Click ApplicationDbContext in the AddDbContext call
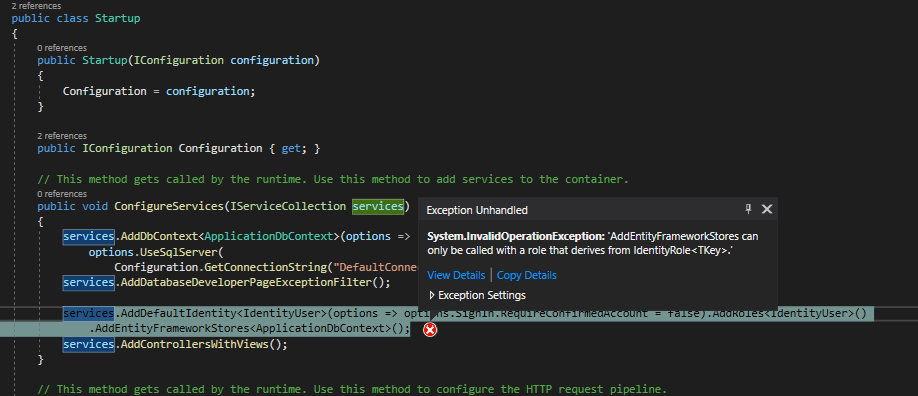This screenshot has height=396, width=918. [268, 237]
